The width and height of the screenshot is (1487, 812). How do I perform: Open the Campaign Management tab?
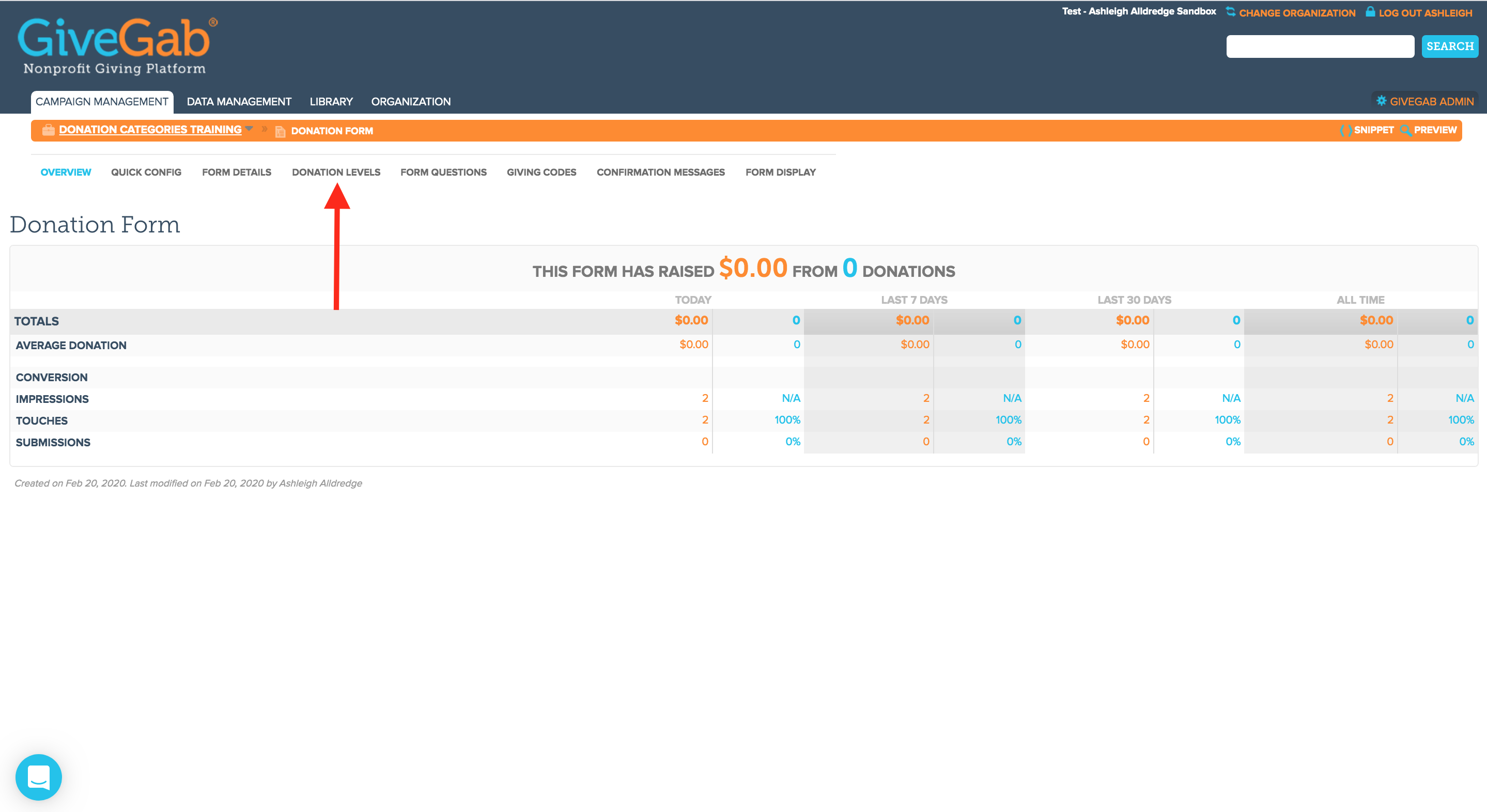click(102, 102)
